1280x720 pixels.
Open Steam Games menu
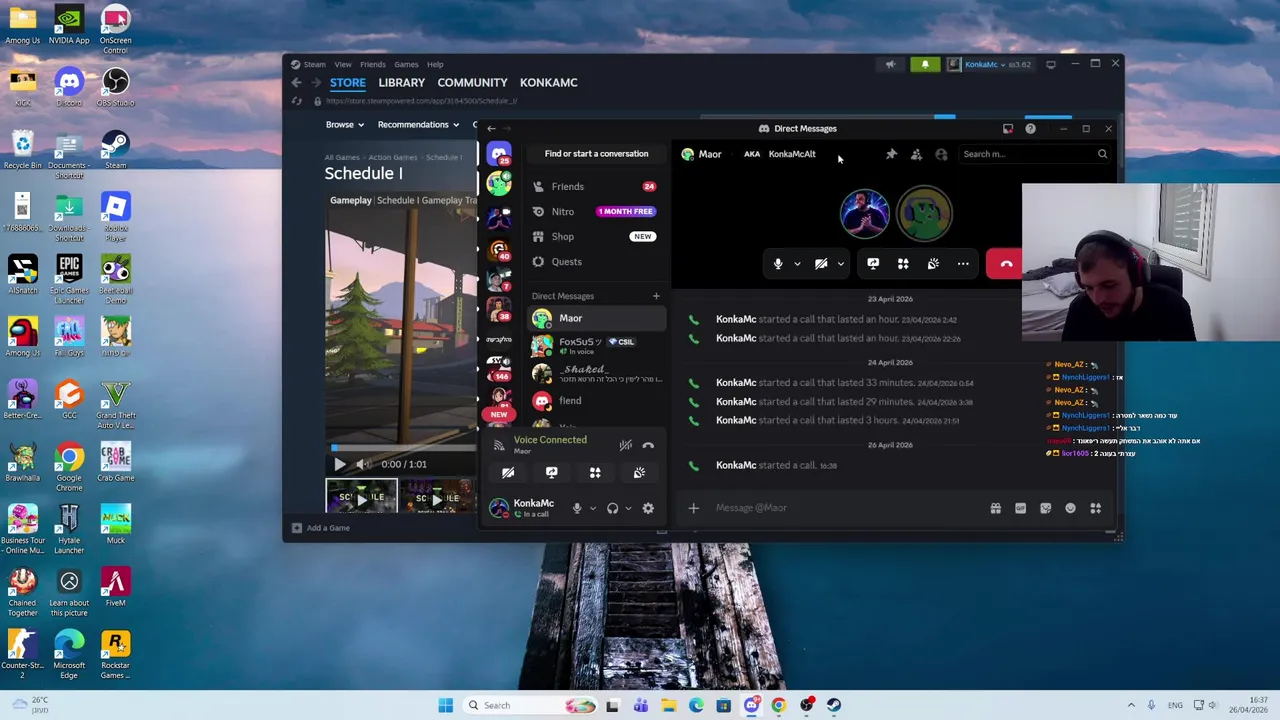click(406, 64)
